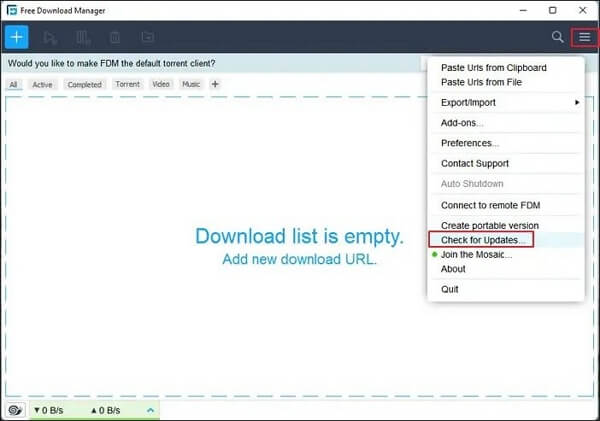Add a new filter tag with plus
This screenshot has width=600, height=421.
click(215, 84)
